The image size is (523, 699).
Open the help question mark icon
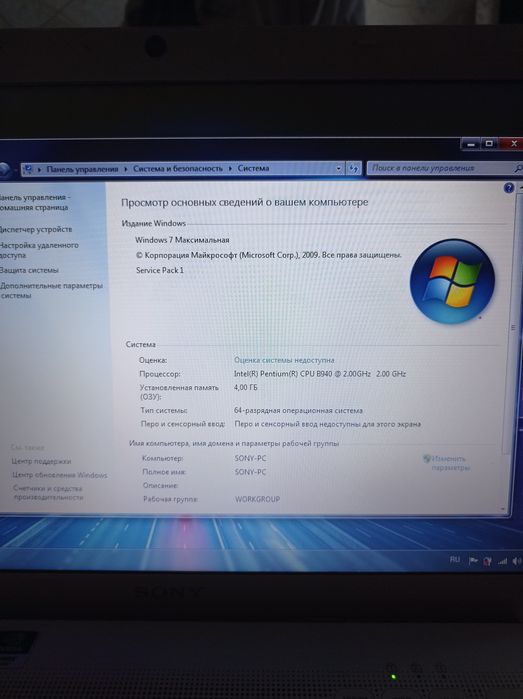508,189
